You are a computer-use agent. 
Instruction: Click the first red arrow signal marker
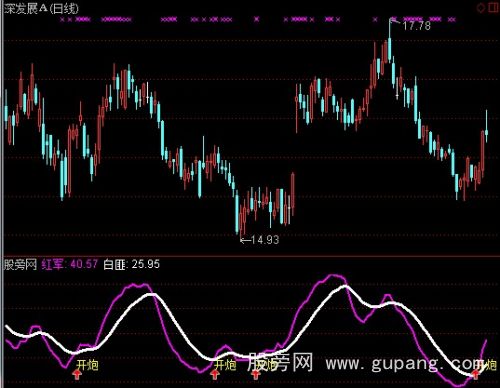pos(77,375)
